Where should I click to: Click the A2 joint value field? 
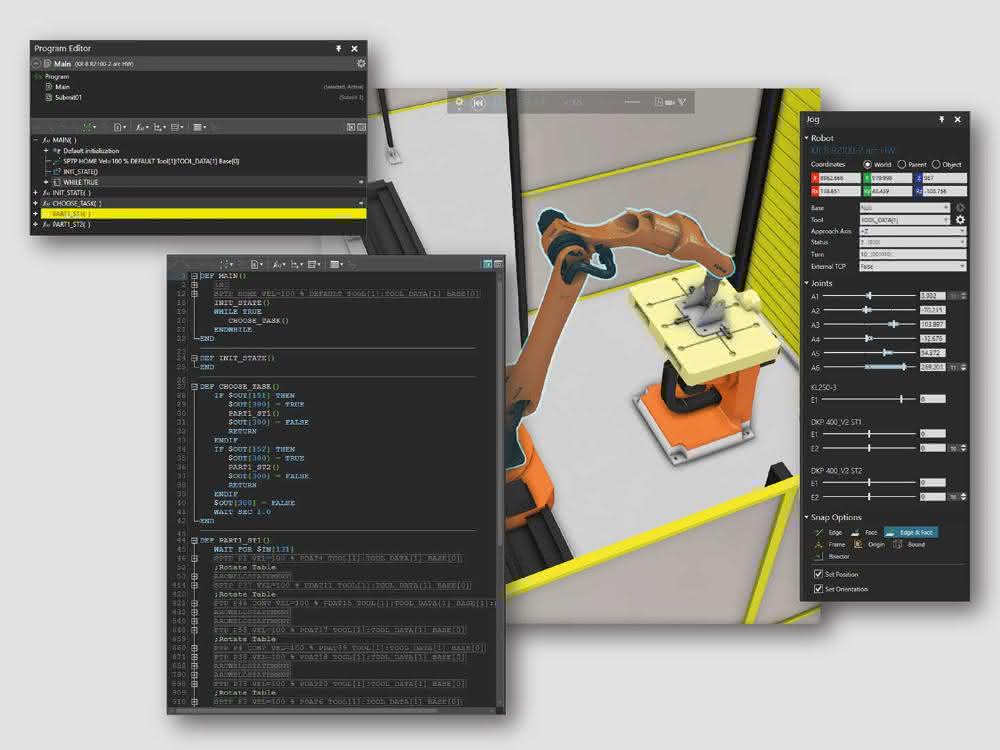(932, 311)
